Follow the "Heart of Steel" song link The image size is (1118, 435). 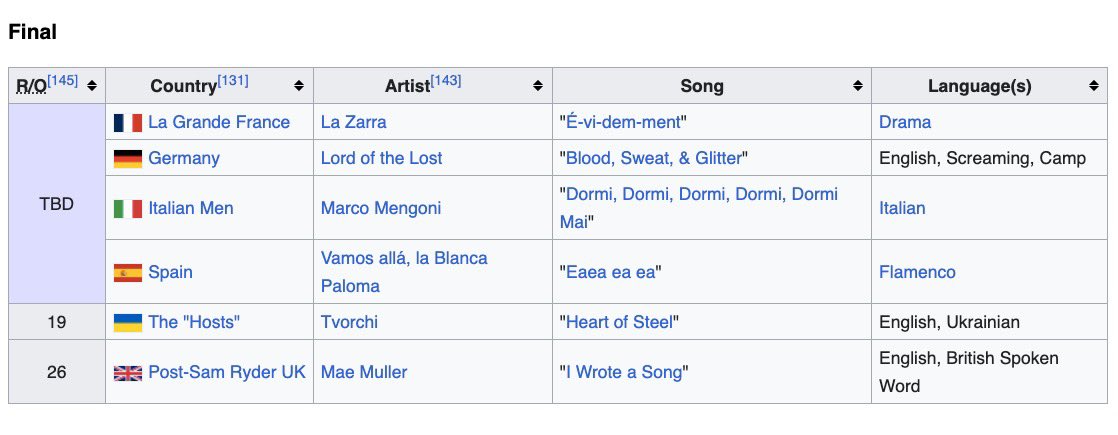click(x=620, y=322)
